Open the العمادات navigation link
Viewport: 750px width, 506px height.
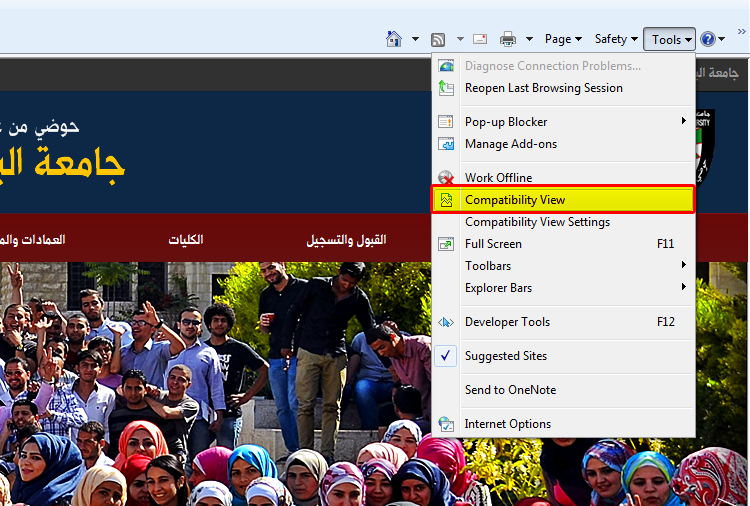click(32, 239)
